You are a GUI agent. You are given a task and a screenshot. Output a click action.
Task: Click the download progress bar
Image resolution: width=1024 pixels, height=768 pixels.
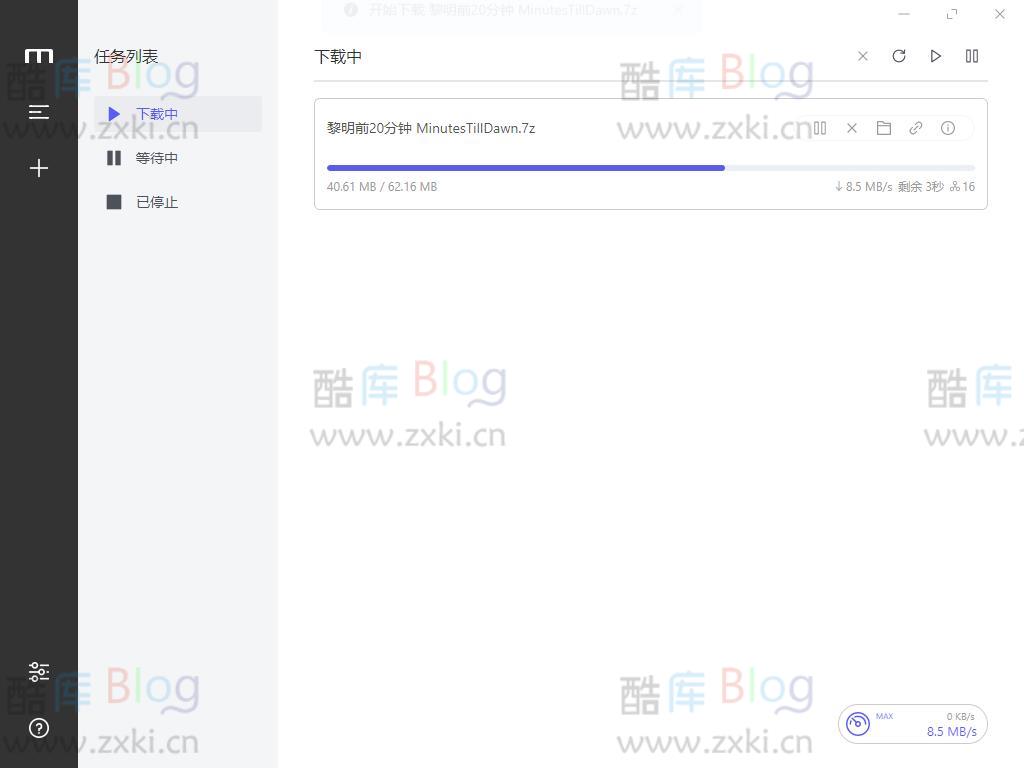[x=650, y=167]
